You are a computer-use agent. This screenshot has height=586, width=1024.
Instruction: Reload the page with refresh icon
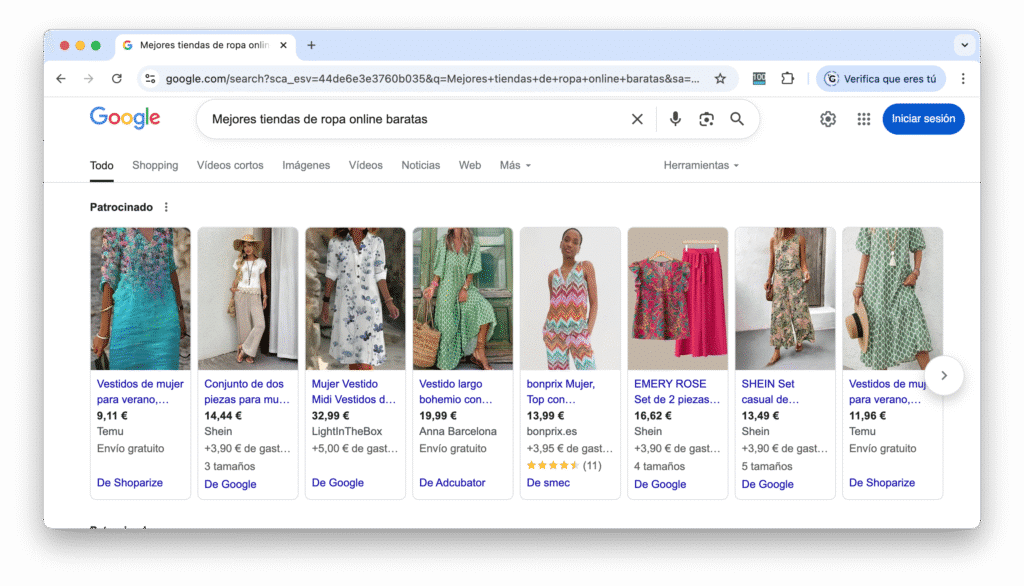pos(117,79)
